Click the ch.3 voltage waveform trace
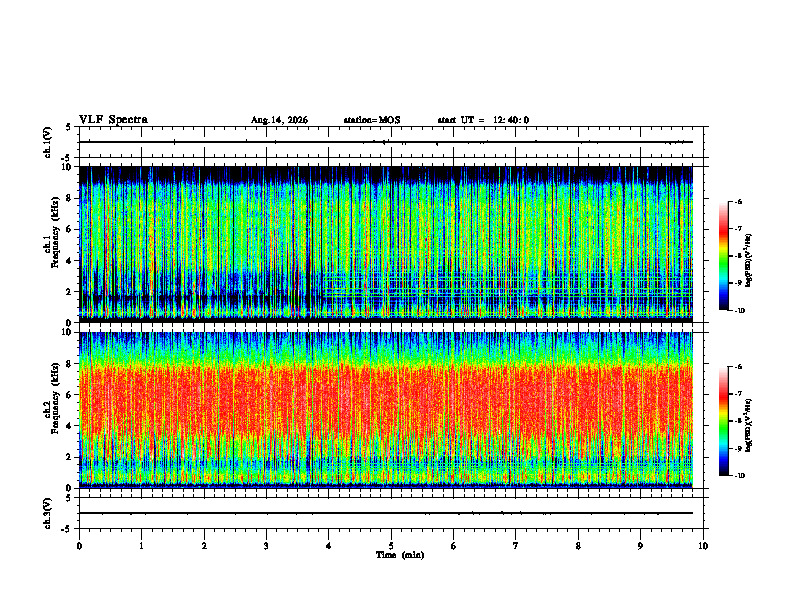Screen dimensions: 792x612 click(386, 513)
